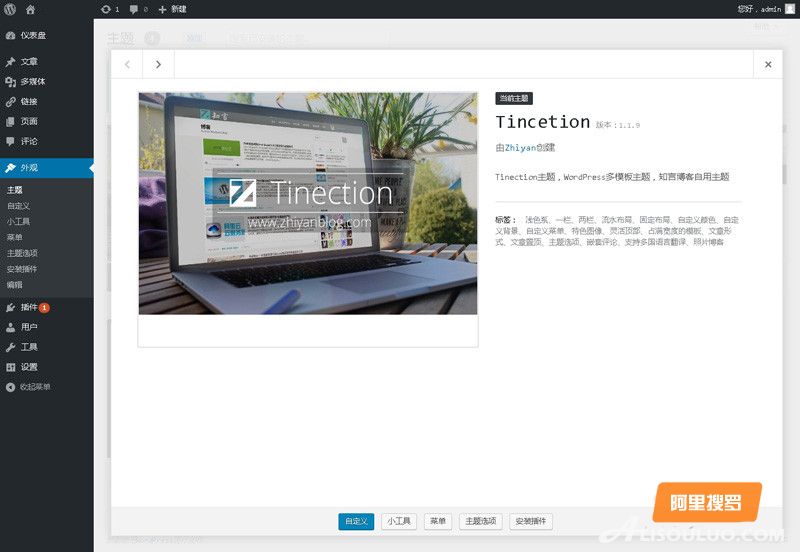
Task: Open admin user profile avatar
Action: [x=790, y=9]
